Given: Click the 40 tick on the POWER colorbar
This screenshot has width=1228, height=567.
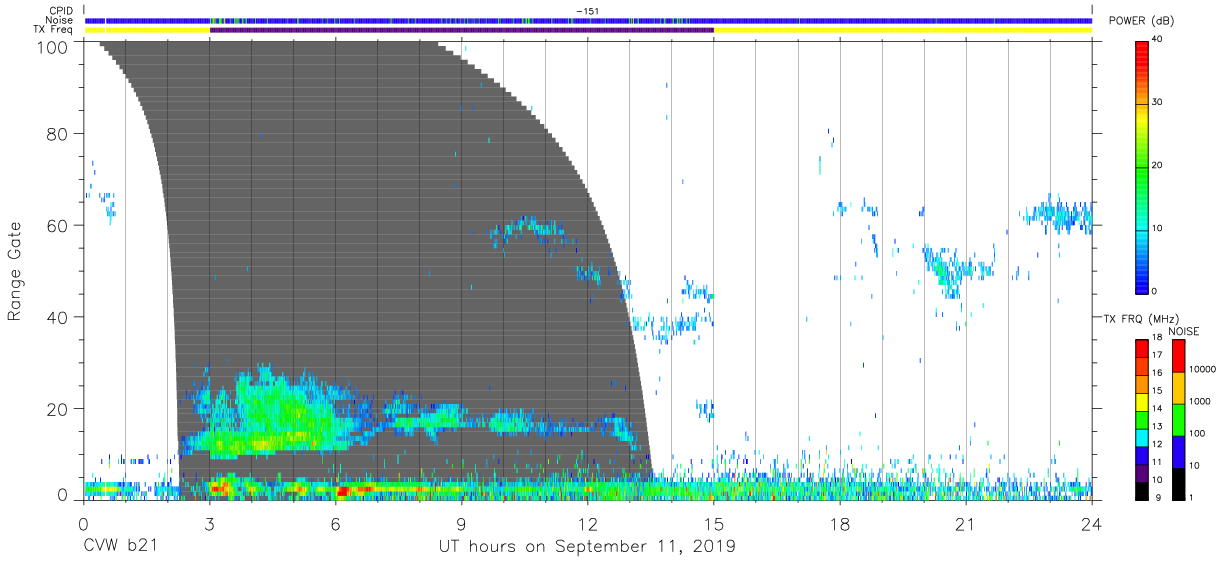Looking at the screenshot, I should click(1156, 39).
